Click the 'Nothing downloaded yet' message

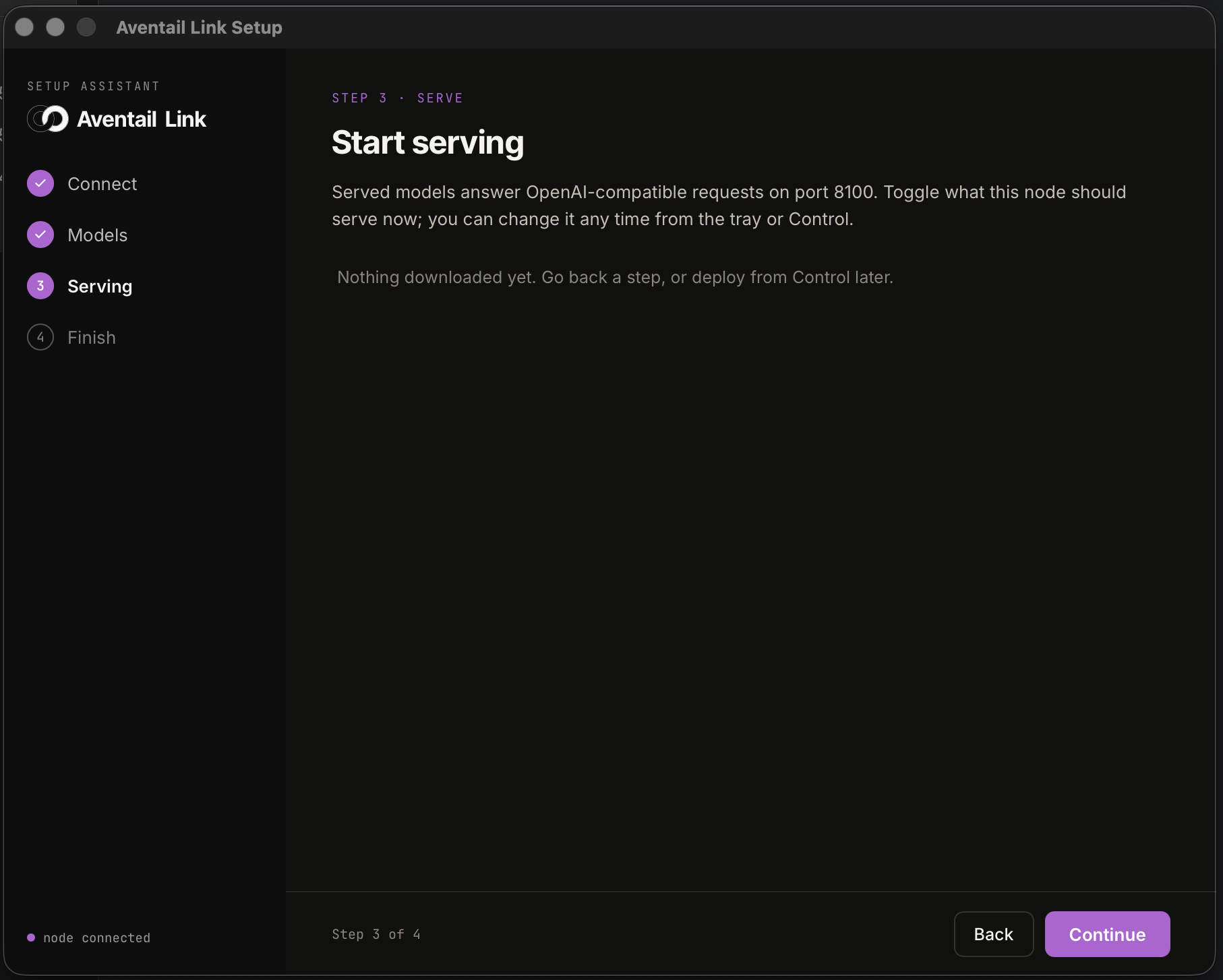click(615, 277)
